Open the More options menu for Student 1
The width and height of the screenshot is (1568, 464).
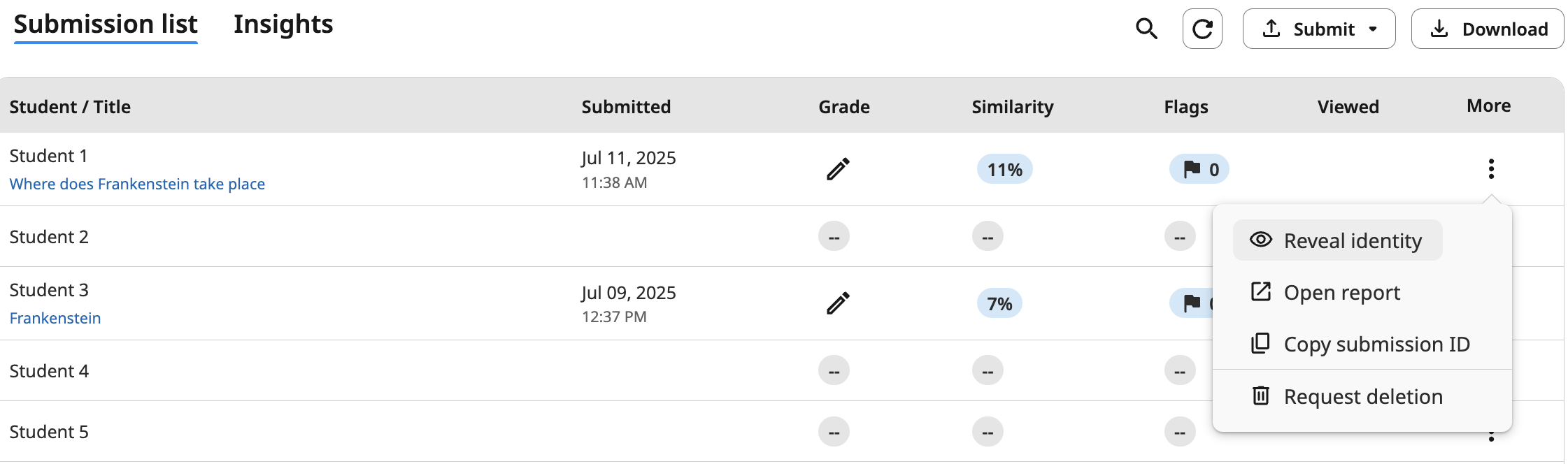coord(1491,168)
